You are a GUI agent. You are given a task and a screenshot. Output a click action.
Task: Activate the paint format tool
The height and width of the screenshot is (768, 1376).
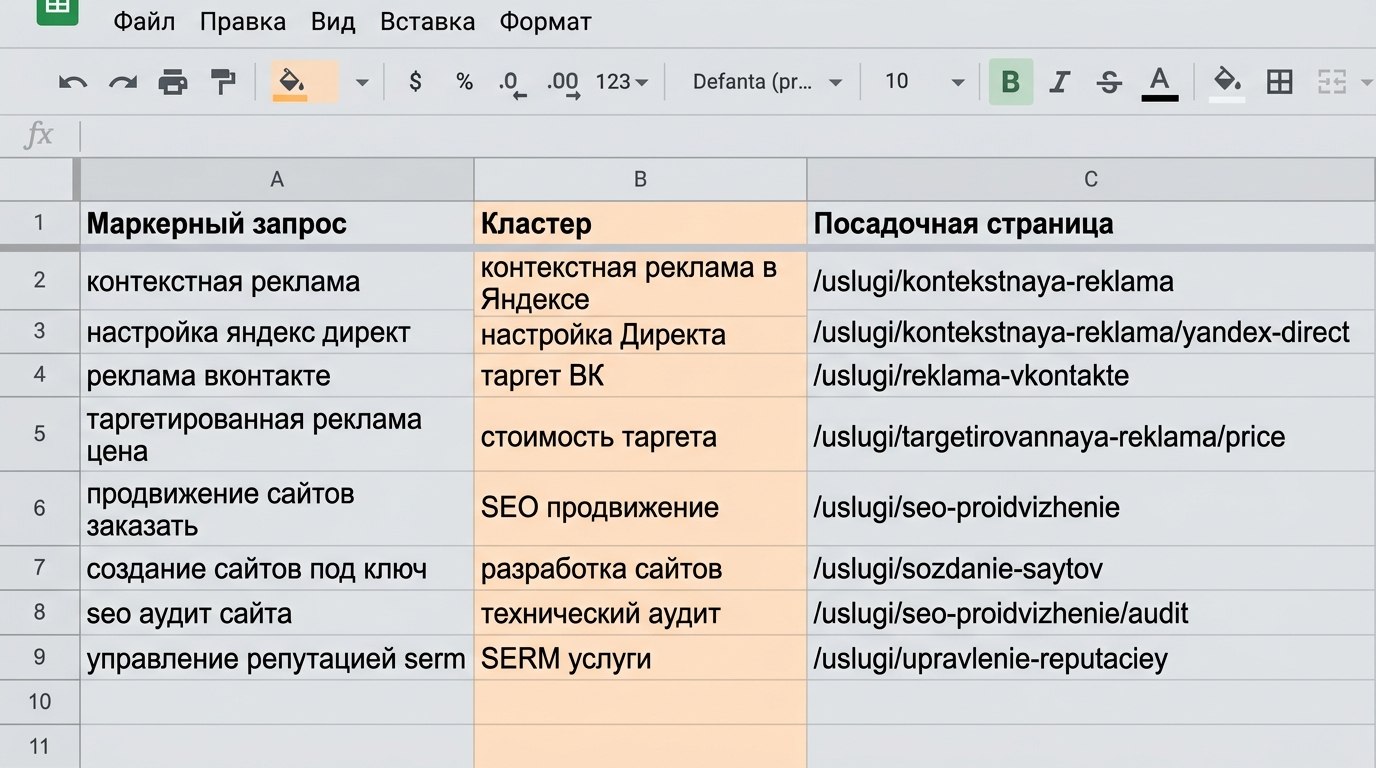point(223,82)
